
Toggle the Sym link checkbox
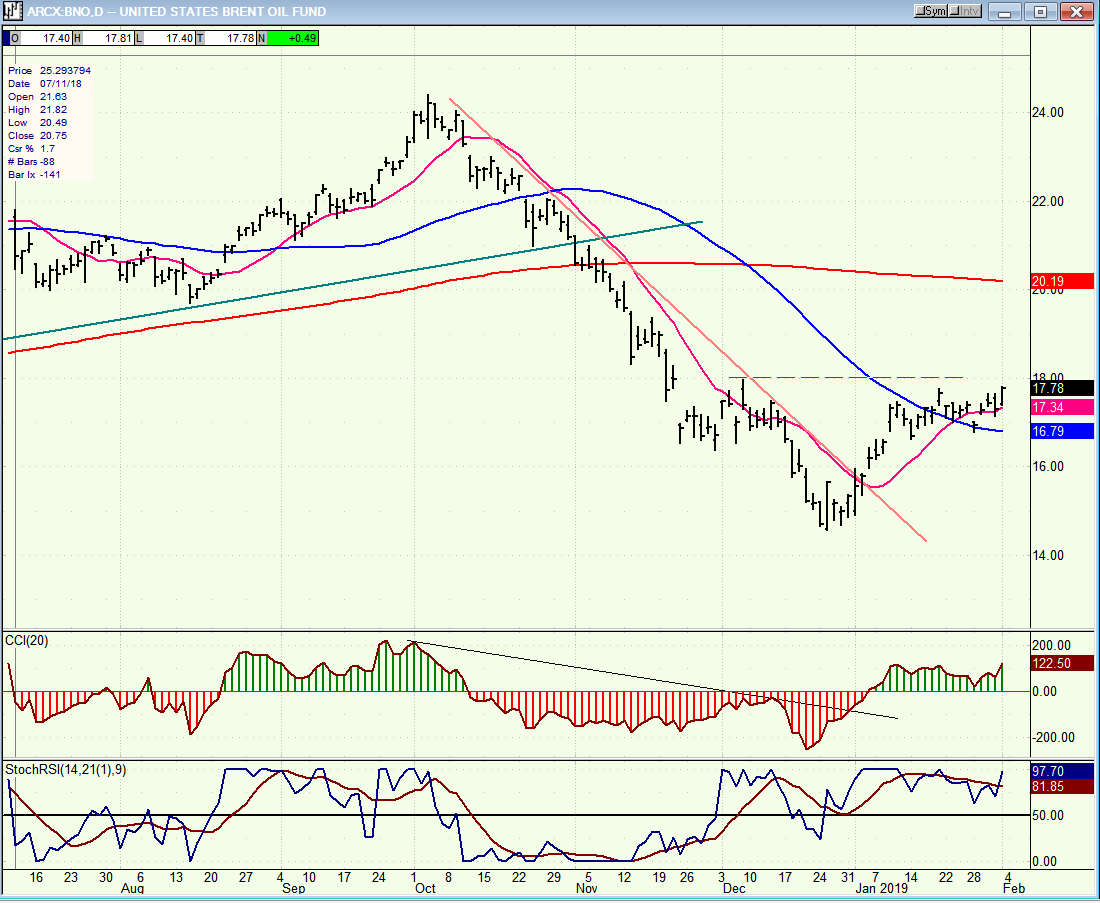[932, 11]
